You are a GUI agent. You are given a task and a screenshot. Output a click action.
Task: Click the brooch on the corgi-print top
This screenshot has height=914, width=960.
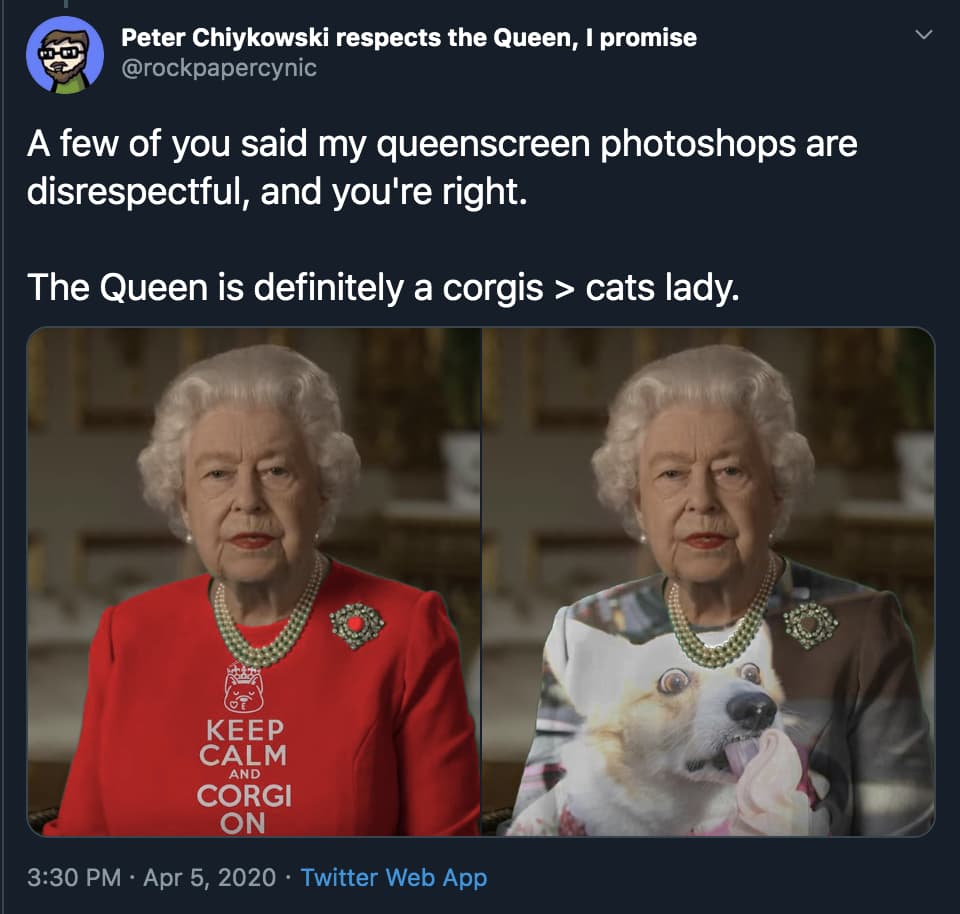point(811,625)
